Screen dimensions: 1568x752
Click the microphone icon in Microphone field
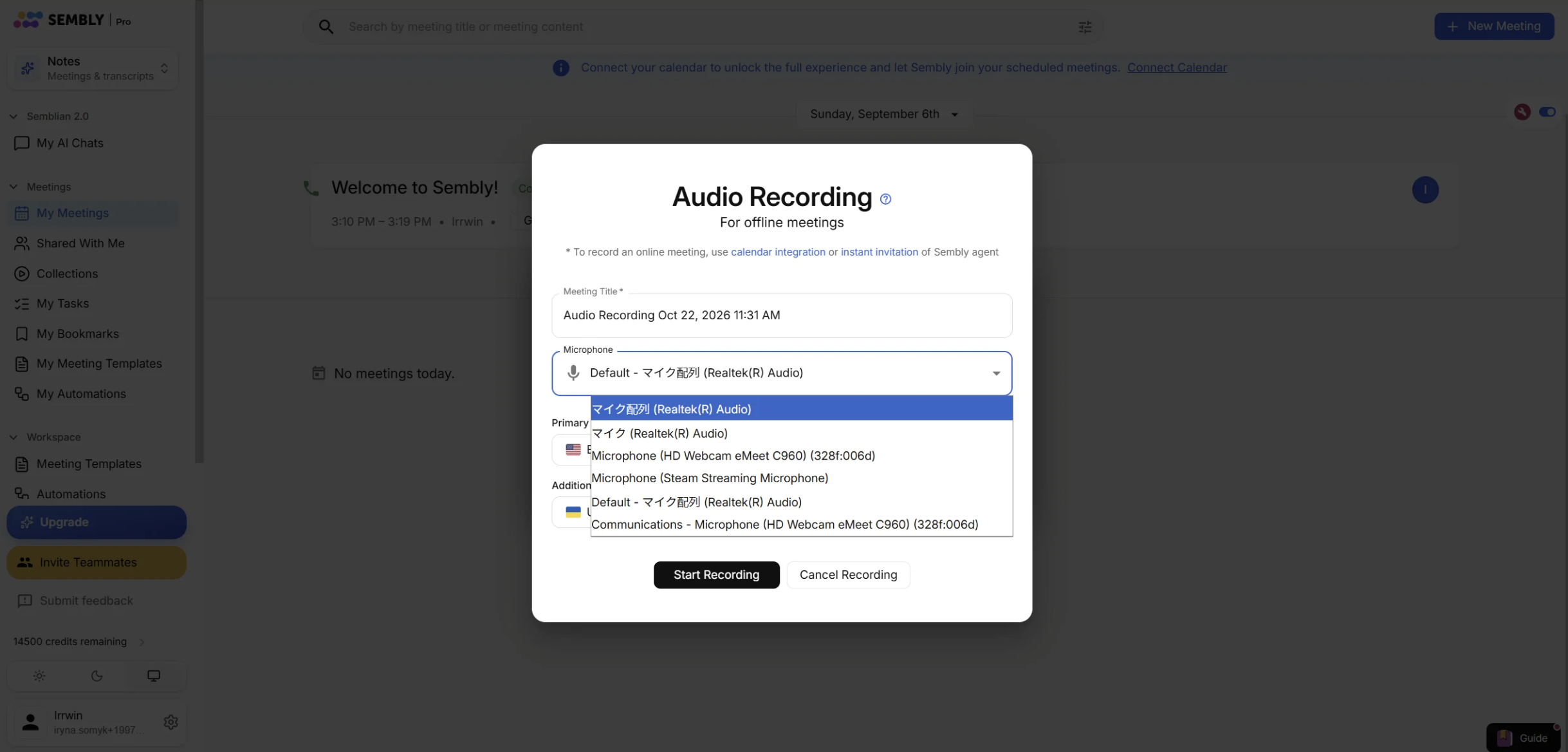(x=573, y=373)
